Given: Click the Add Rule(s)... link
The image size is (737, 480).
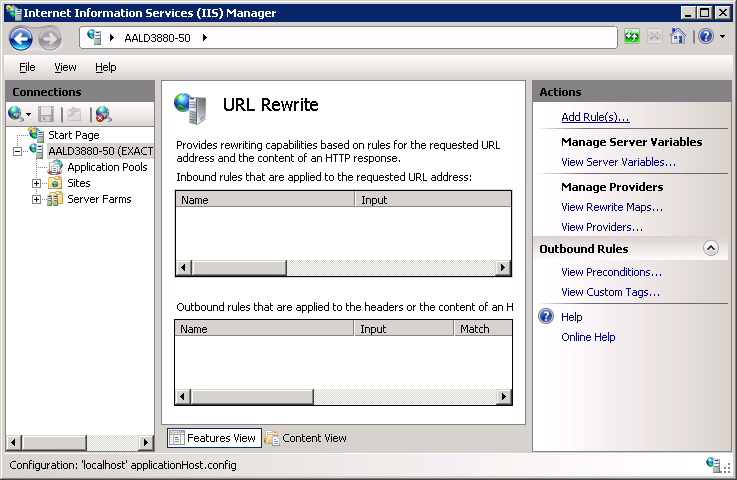Looking at the screenshot, I should [x=595, y=117].
